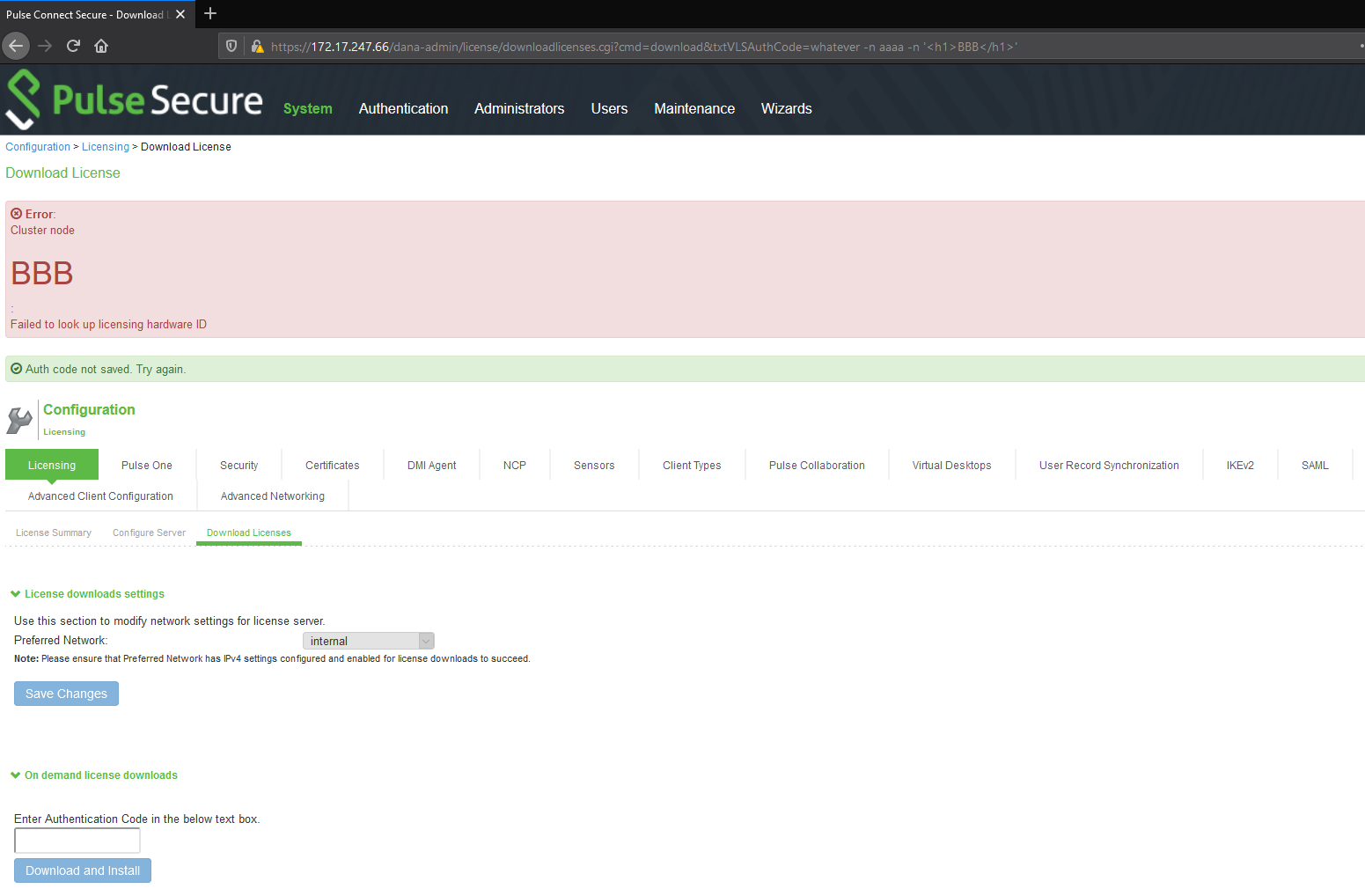Viewport: 1365px width, 896px height.
Task: Open the Virtual Desktops tab
Action: [951, 465]
